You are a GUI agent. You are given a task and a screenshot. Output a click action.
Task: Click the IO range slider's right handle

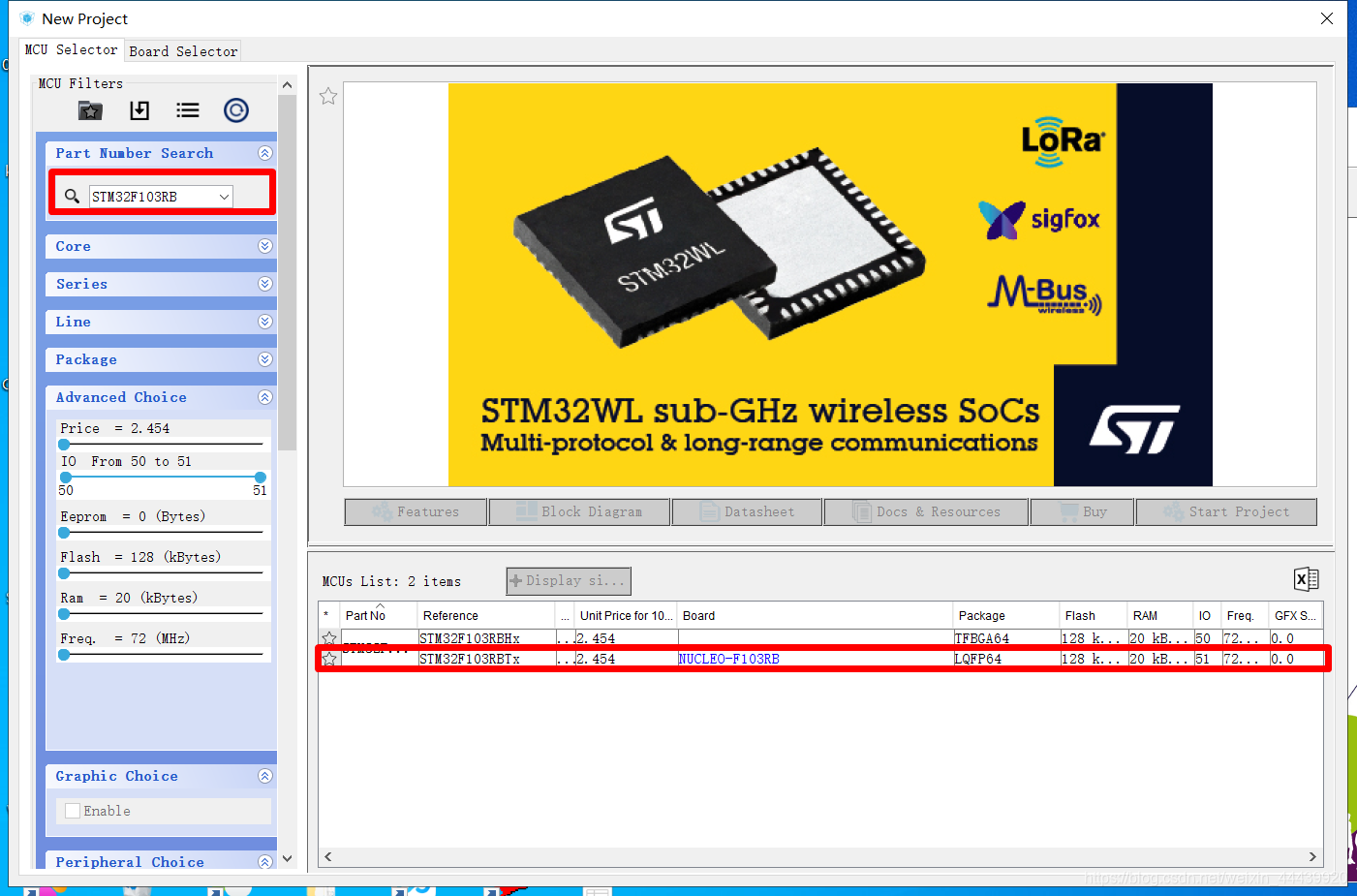tap(260, 478)
